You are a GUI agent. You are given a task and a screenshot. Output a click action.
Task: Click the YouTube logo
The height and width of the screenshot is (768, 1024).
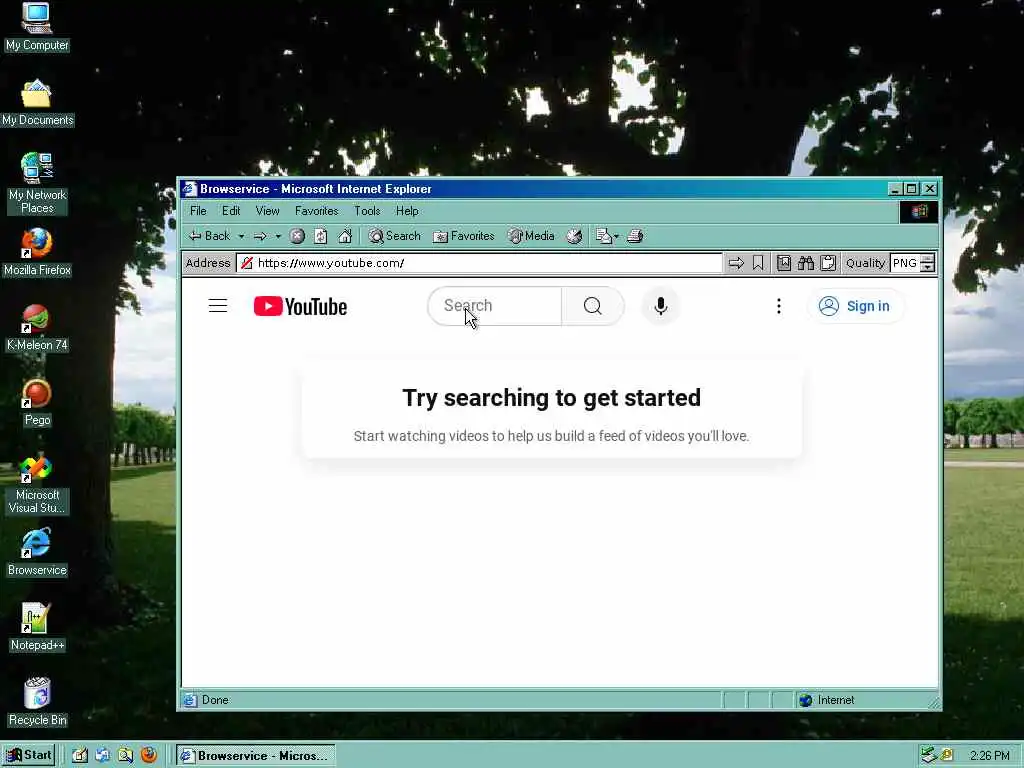(x=300, y=306)
